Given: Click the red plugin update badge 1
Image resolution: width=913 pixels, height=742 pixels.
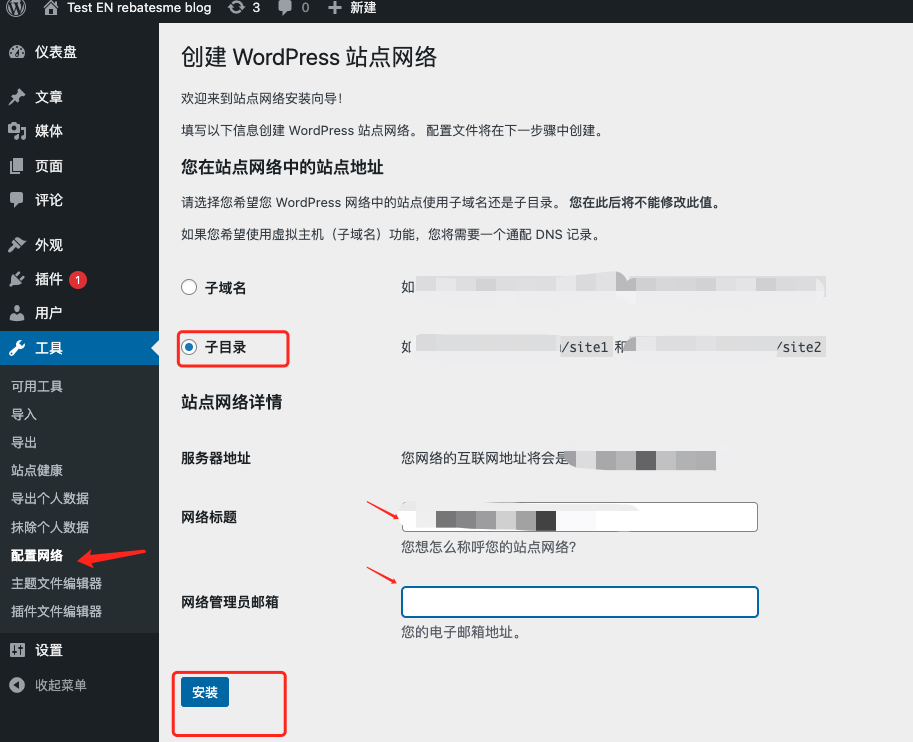Looking at the screenshot, I should tap(78, 280).
